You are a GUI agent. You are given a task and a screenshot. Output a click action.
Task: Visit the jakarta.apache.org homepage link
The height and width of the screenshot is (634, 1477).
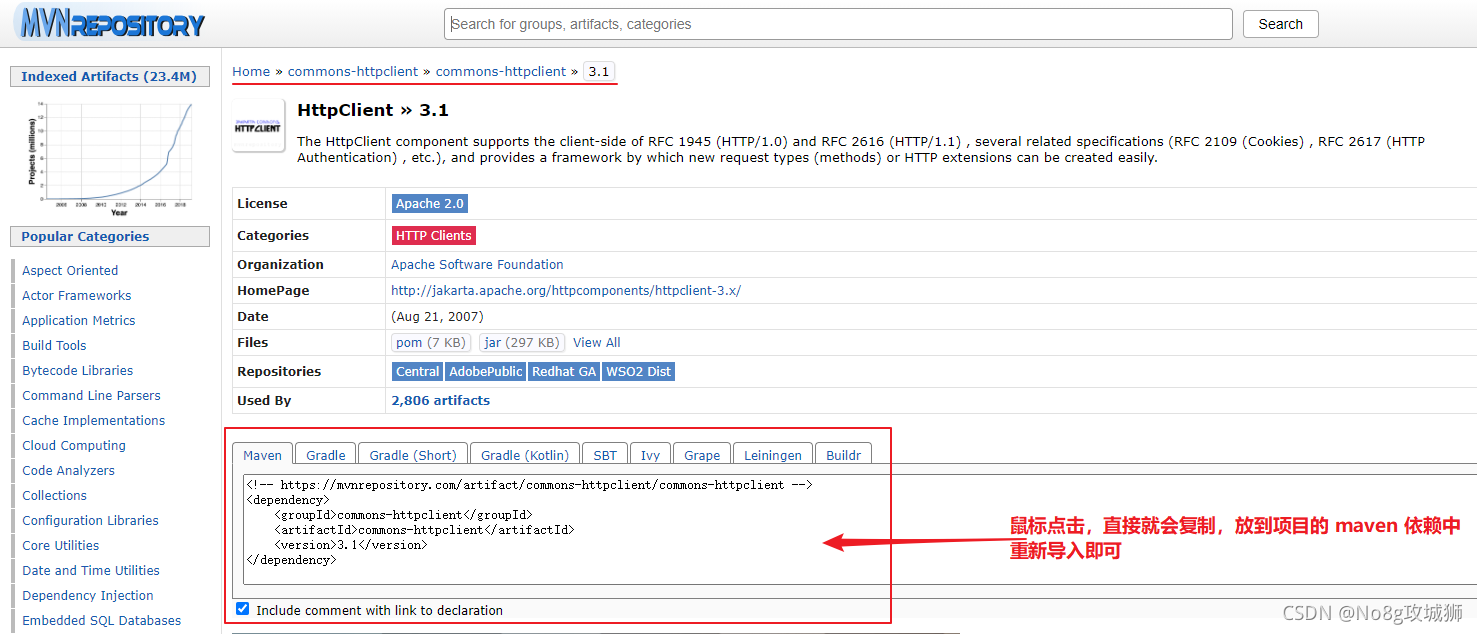pyautogui.click(x=566, y=290)
